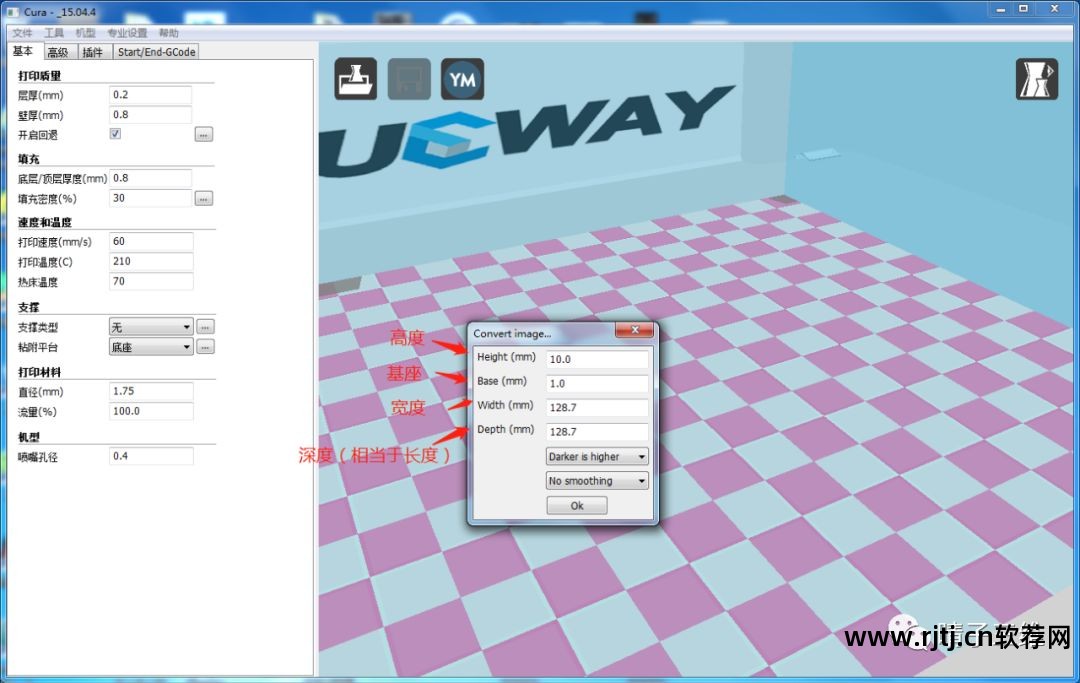Switch to the 基本 tab
Screen dimensions: 1080x683
(23, 51)
